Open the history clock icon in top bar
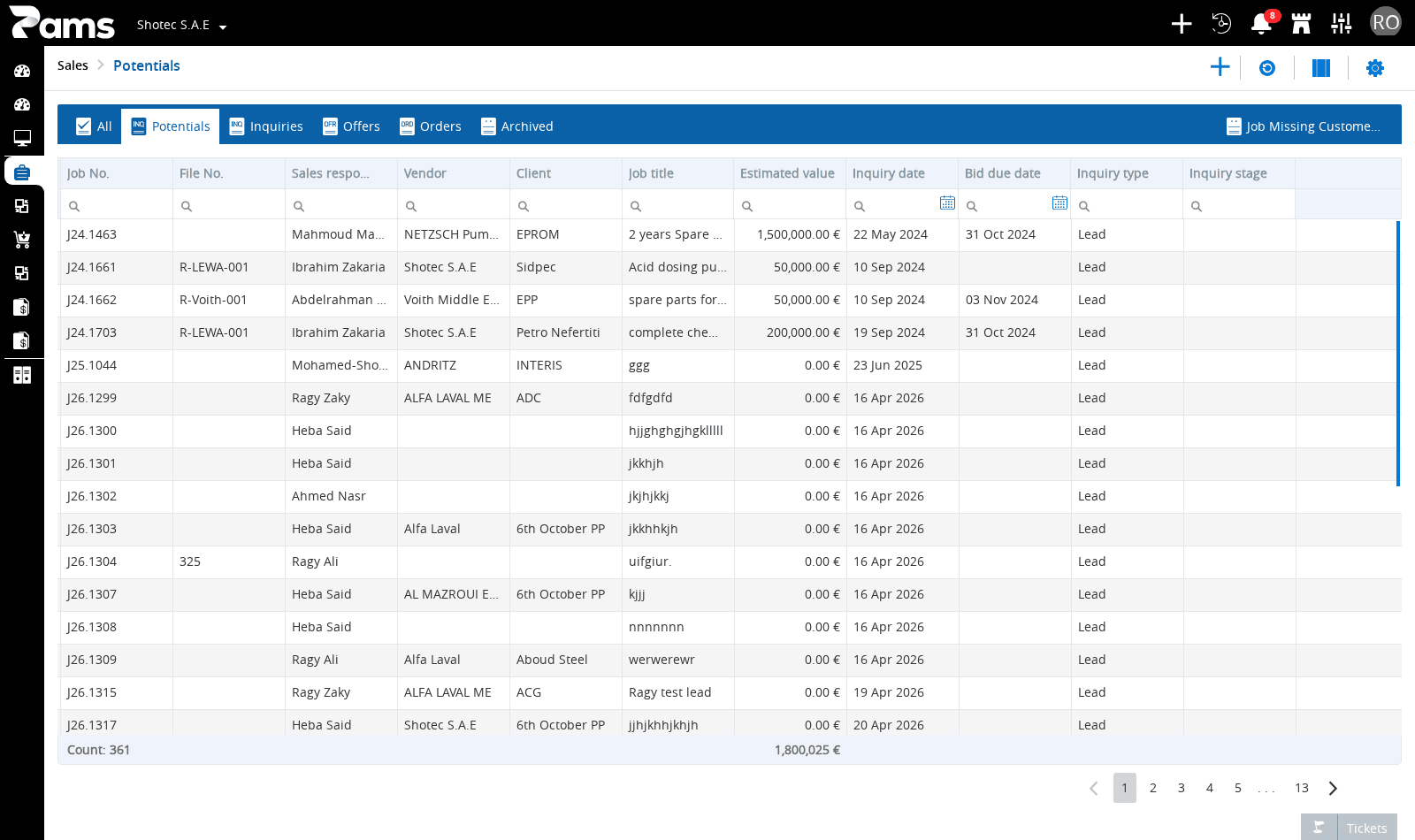 (x=1221, y=24)
